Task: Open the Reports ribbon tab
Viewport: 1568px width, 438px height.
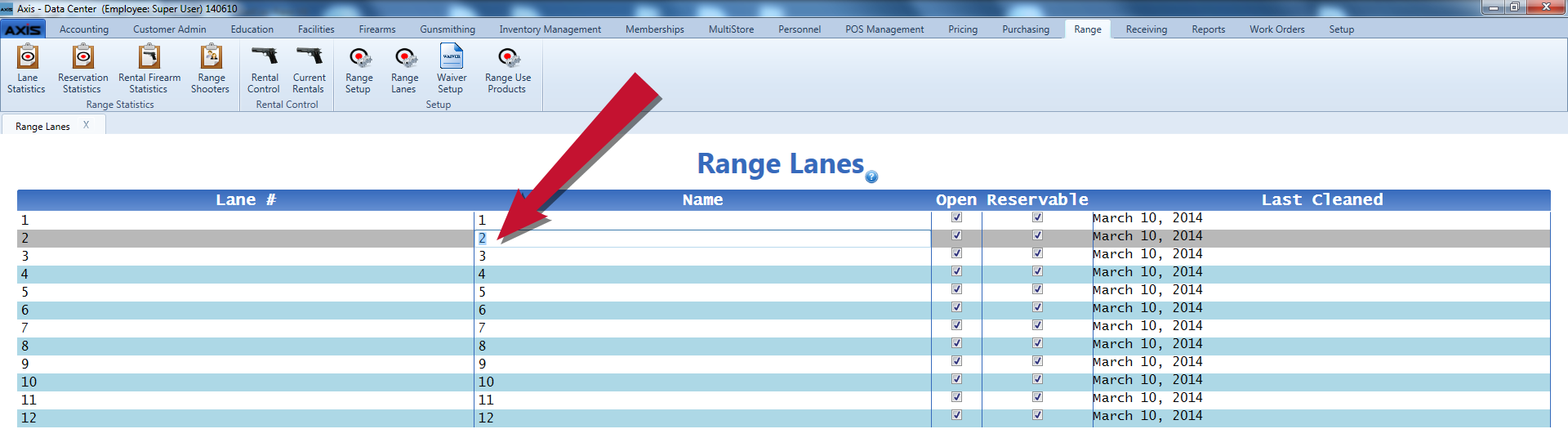Action: (1209, 29)
